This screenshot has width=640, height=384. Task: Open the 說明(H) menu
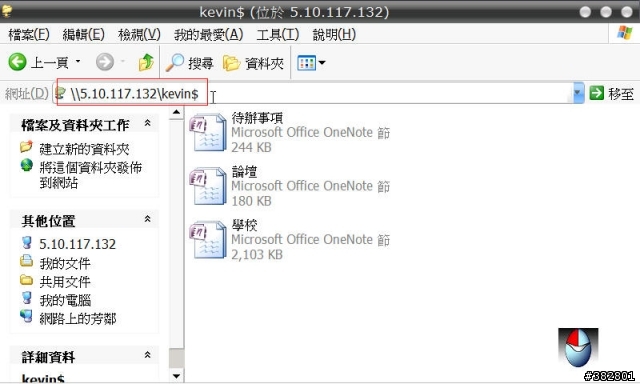point(334,34)
